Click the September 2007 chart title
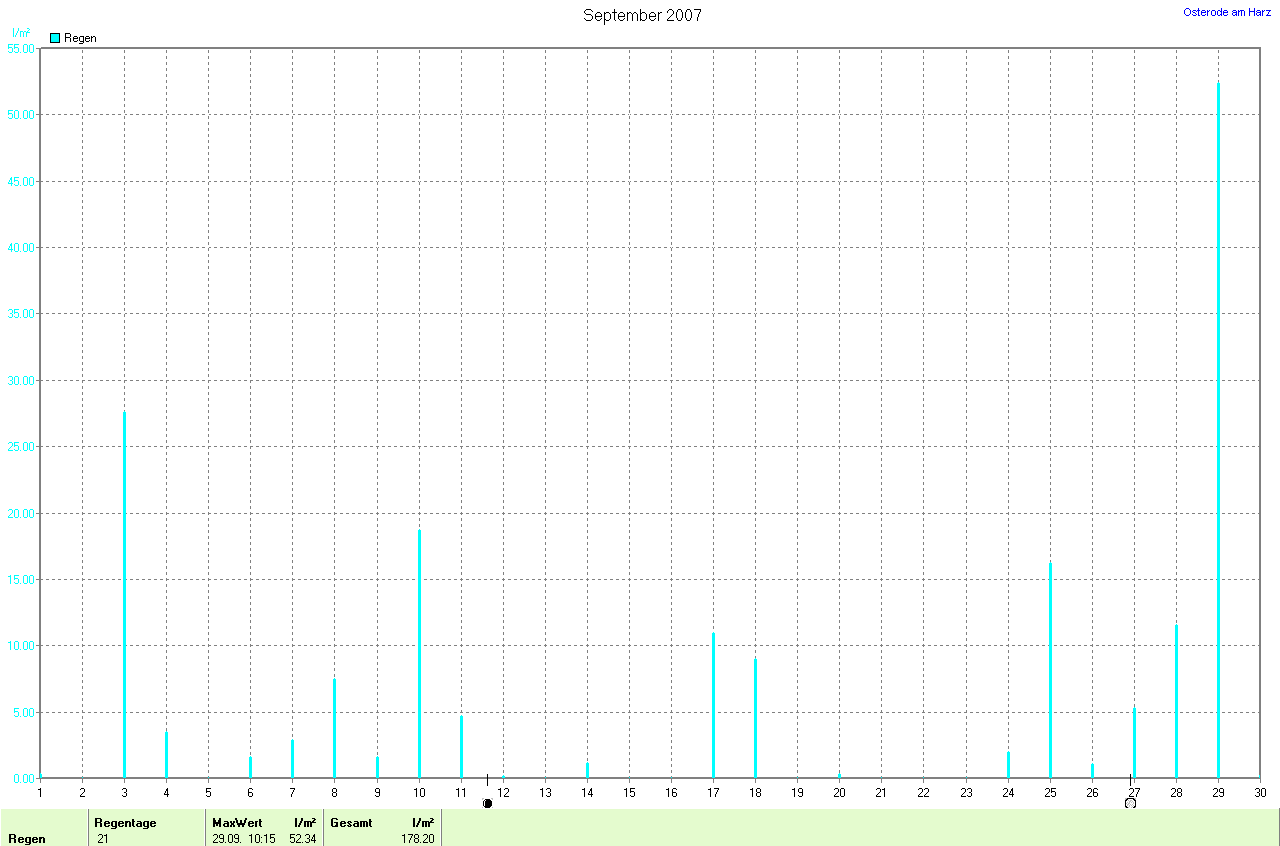1280x846 pixels. (642, 15)
